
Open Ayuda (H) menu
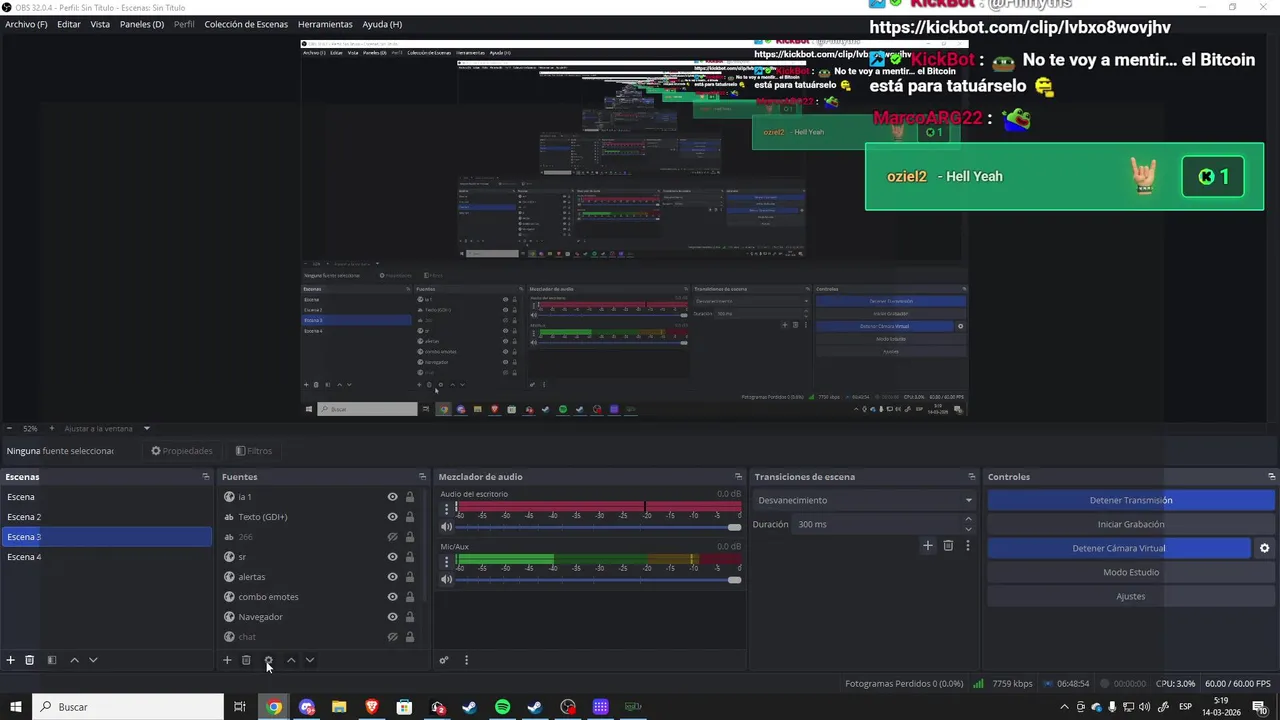[382, 24]
